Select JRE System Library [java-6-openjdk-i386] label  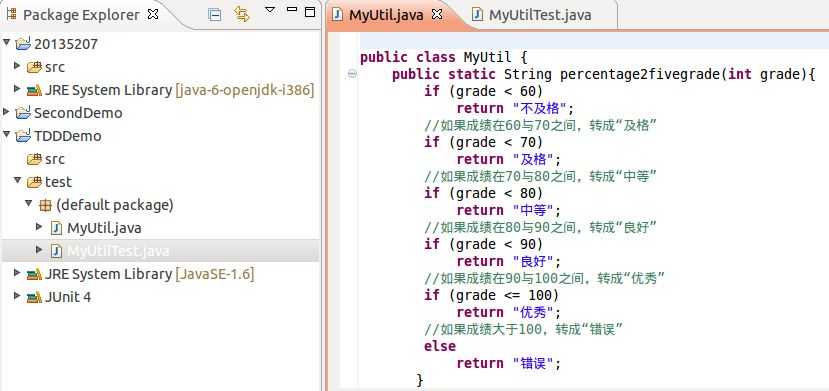pos(180,90)
